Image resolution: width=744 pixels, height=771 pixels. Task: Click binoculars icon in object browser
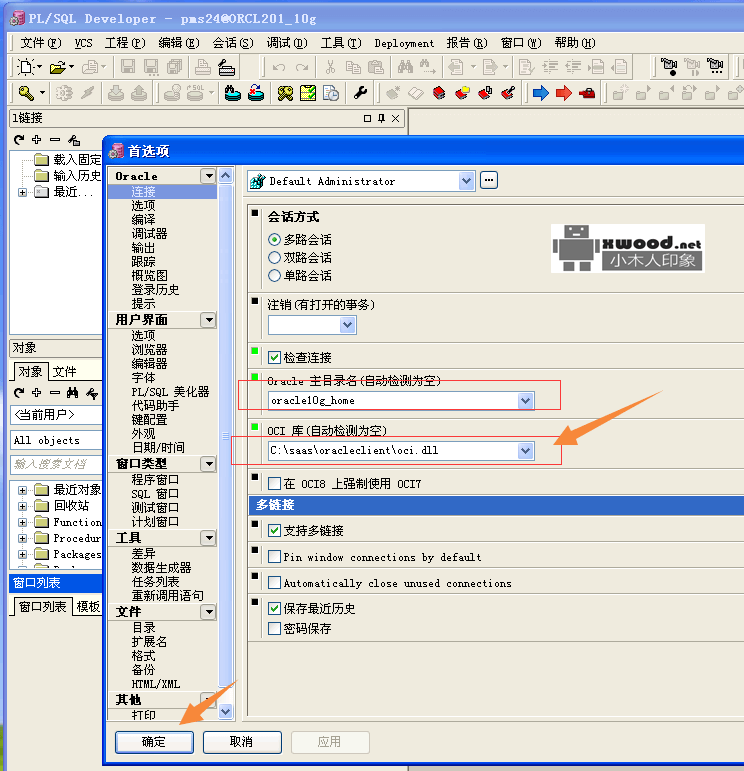[73, 392]
